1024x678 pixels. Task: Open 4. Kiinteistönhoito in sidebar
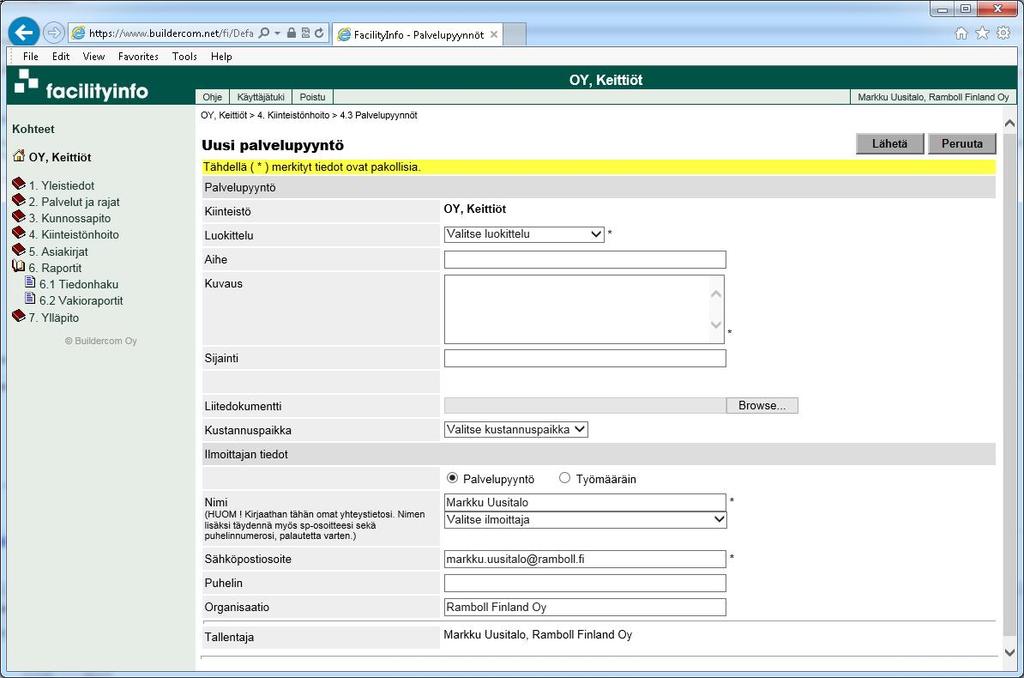coord(74,234)
